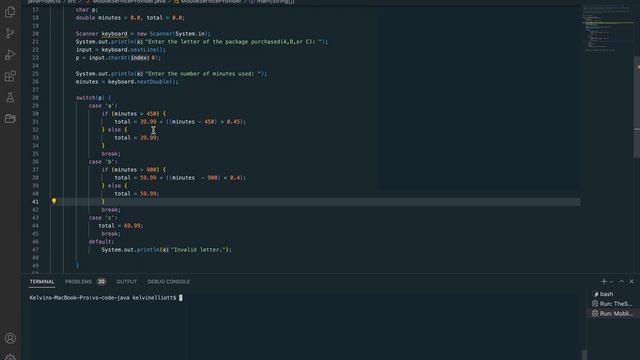Click the 'break;' statement on line 42
The image size is (640, 360).
pyautogui.click(x=111, y=209)
